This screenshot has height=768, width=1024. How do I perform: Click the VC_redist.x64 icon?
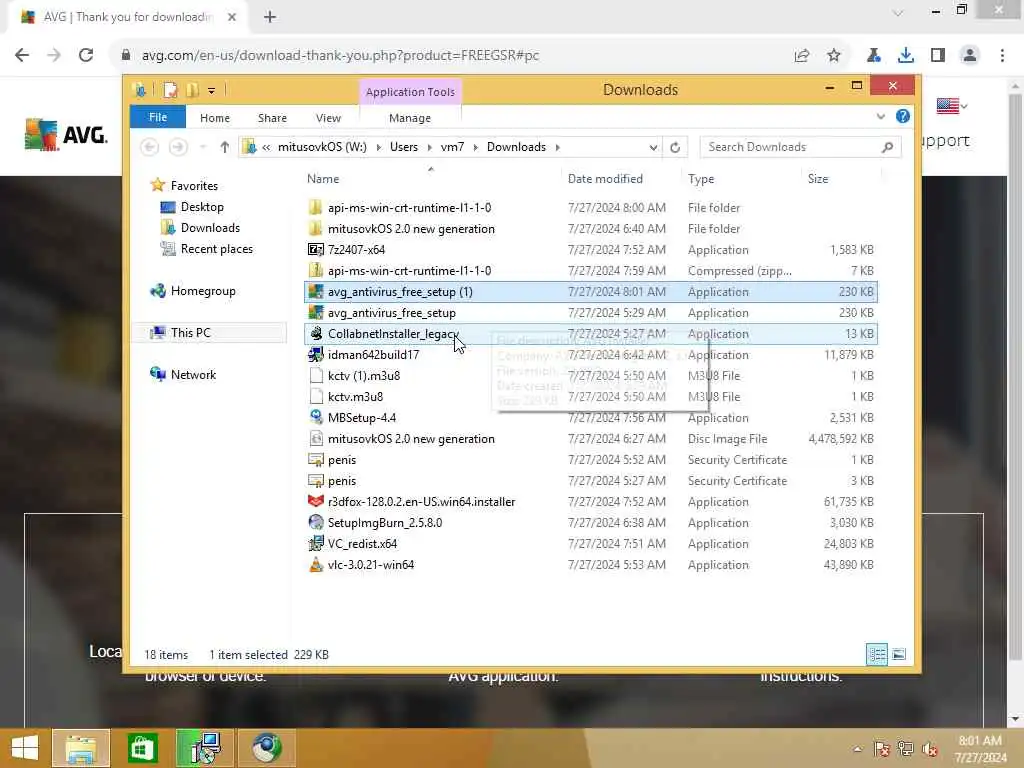tap(315, 543)
